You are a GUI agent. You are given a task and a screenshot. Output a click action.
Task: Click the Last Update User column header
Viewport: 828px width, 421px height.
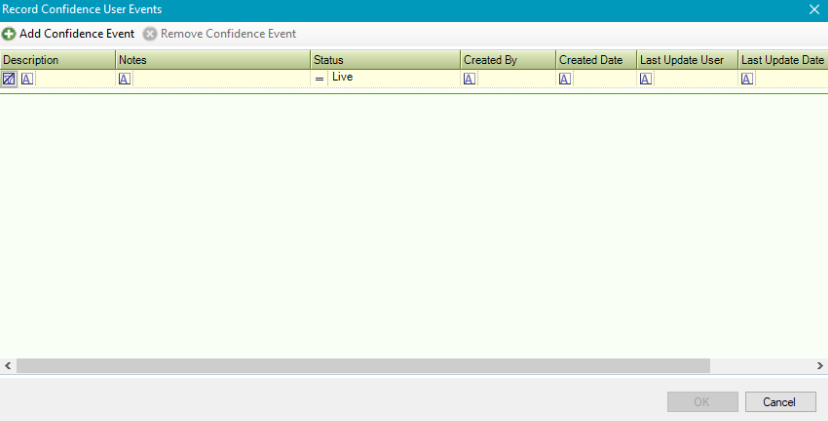(686, 60)
